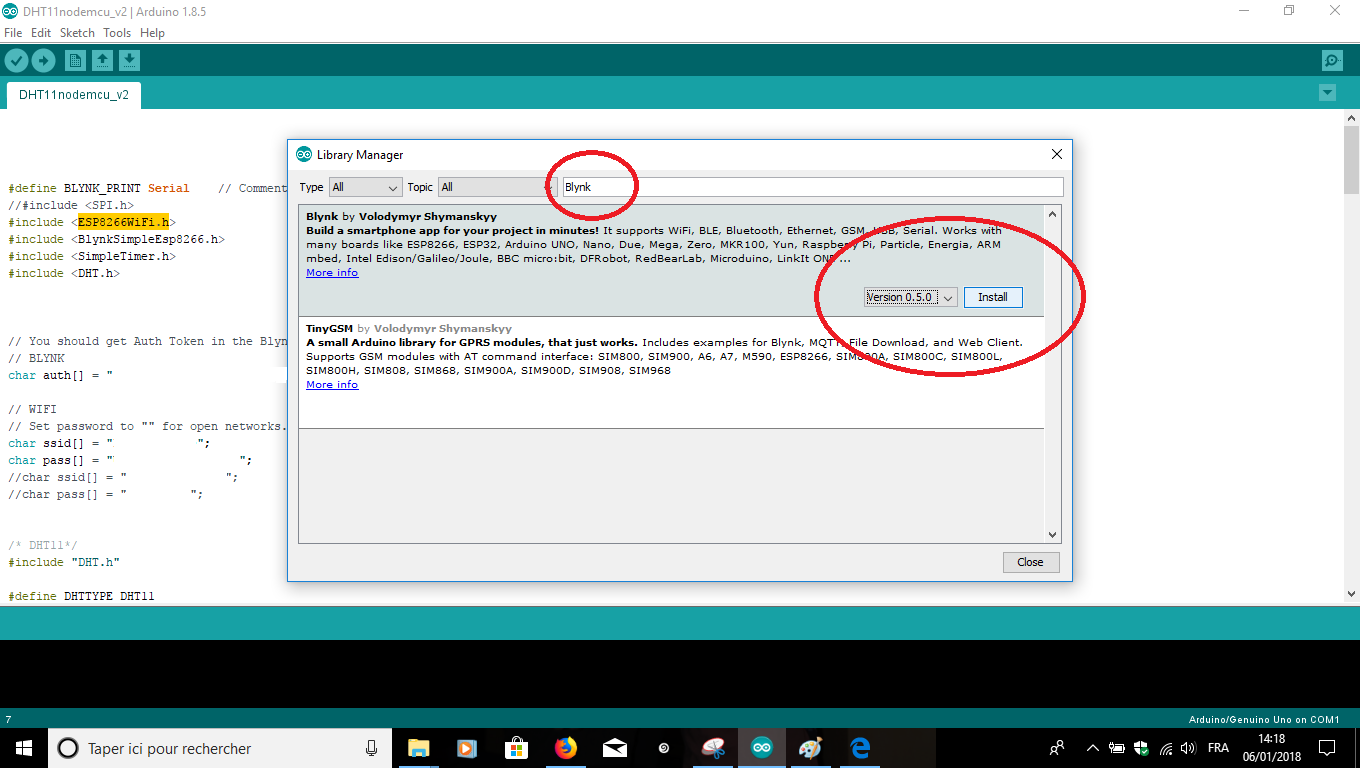Select the DHT11nodemcu_v2 sketch tab
This screenshot has width=1360, height=768.
pos(74,95)
